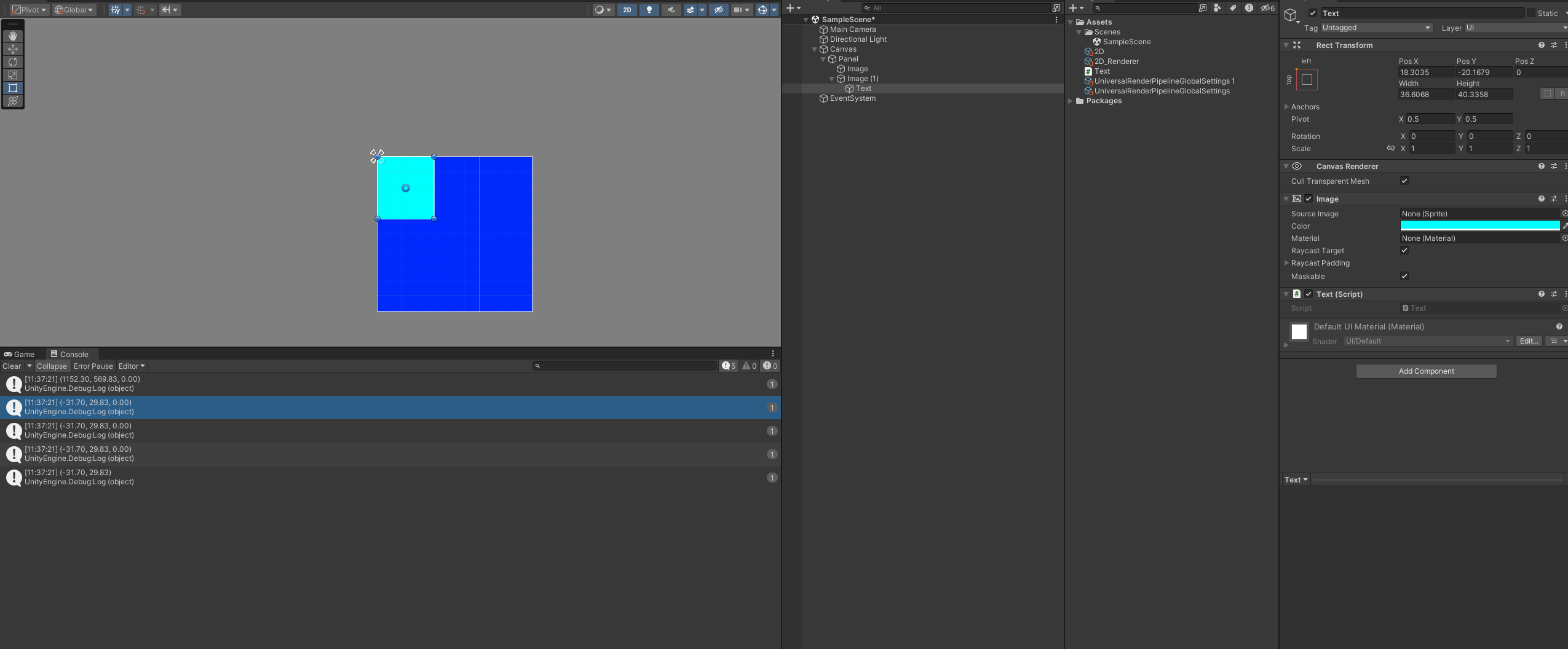Image resolution: width=1568 pixels, height=649 pixels.
Task: Switch to the Game tab
Action: point(19,354)
